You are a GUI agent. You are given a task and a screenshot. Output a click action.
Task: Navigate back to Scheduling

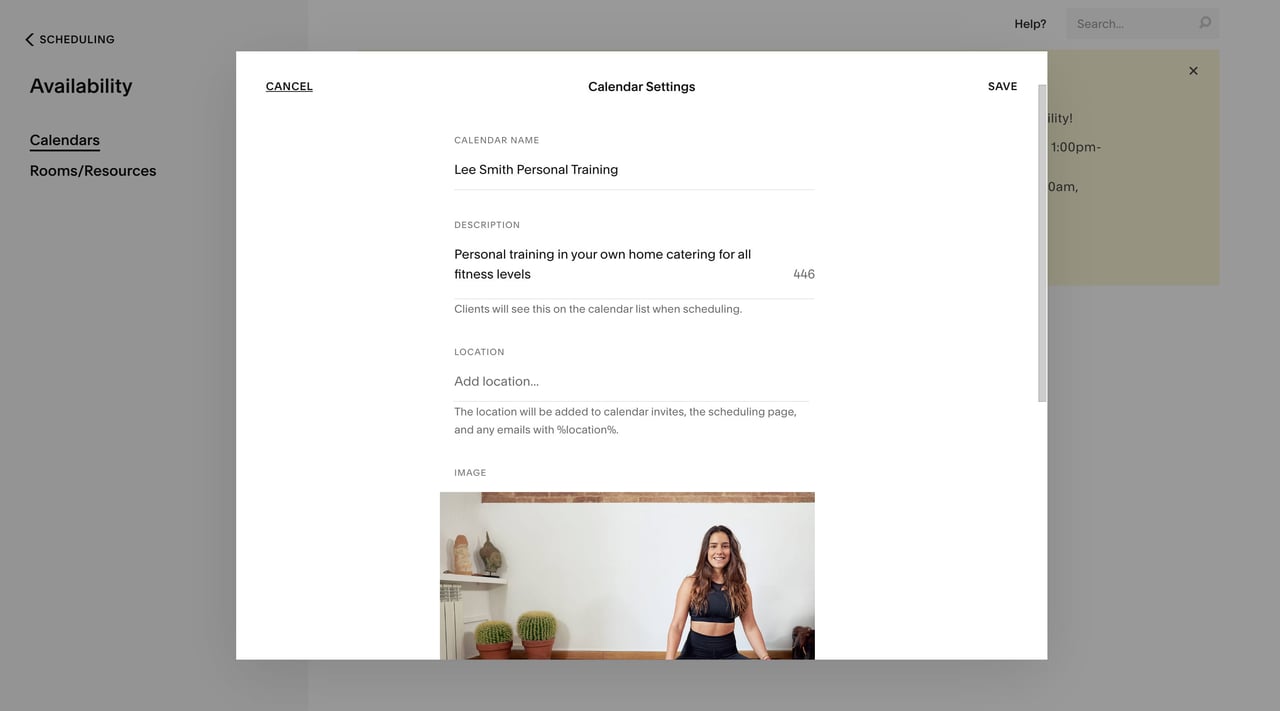(68, 38)
